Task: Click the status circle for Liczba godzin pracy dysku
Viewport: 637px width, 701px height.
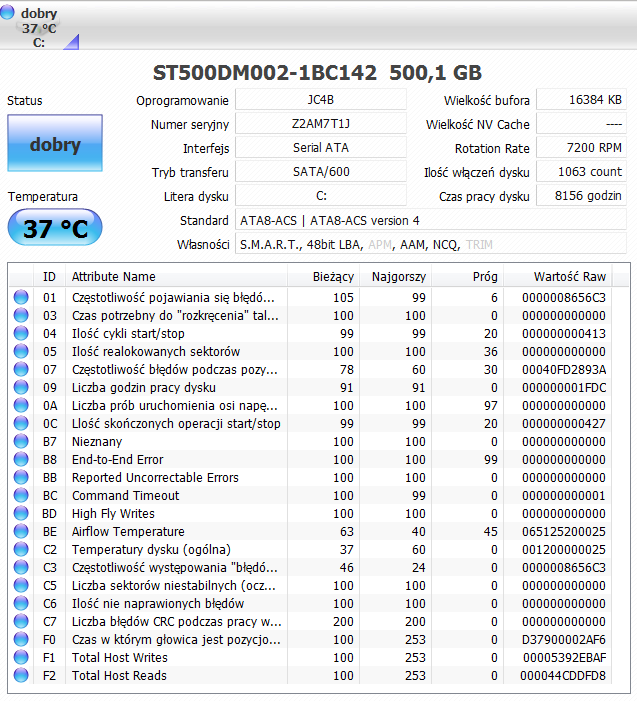Action: click(21, 387)
